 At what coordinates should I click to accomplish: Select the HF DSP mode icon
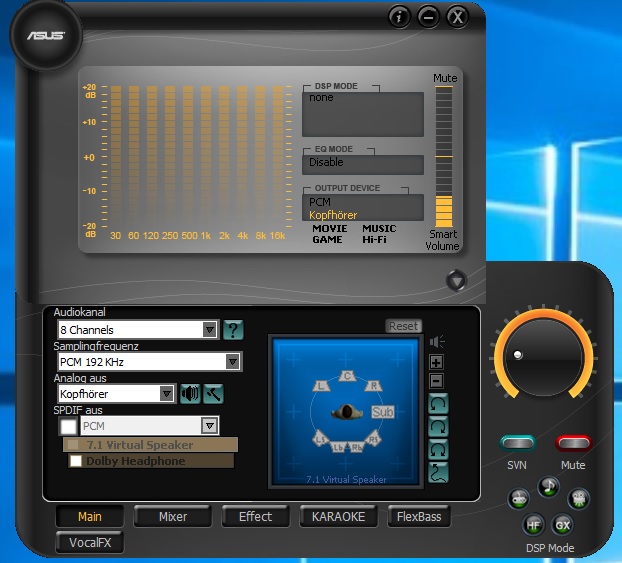(x=533, y=525)
